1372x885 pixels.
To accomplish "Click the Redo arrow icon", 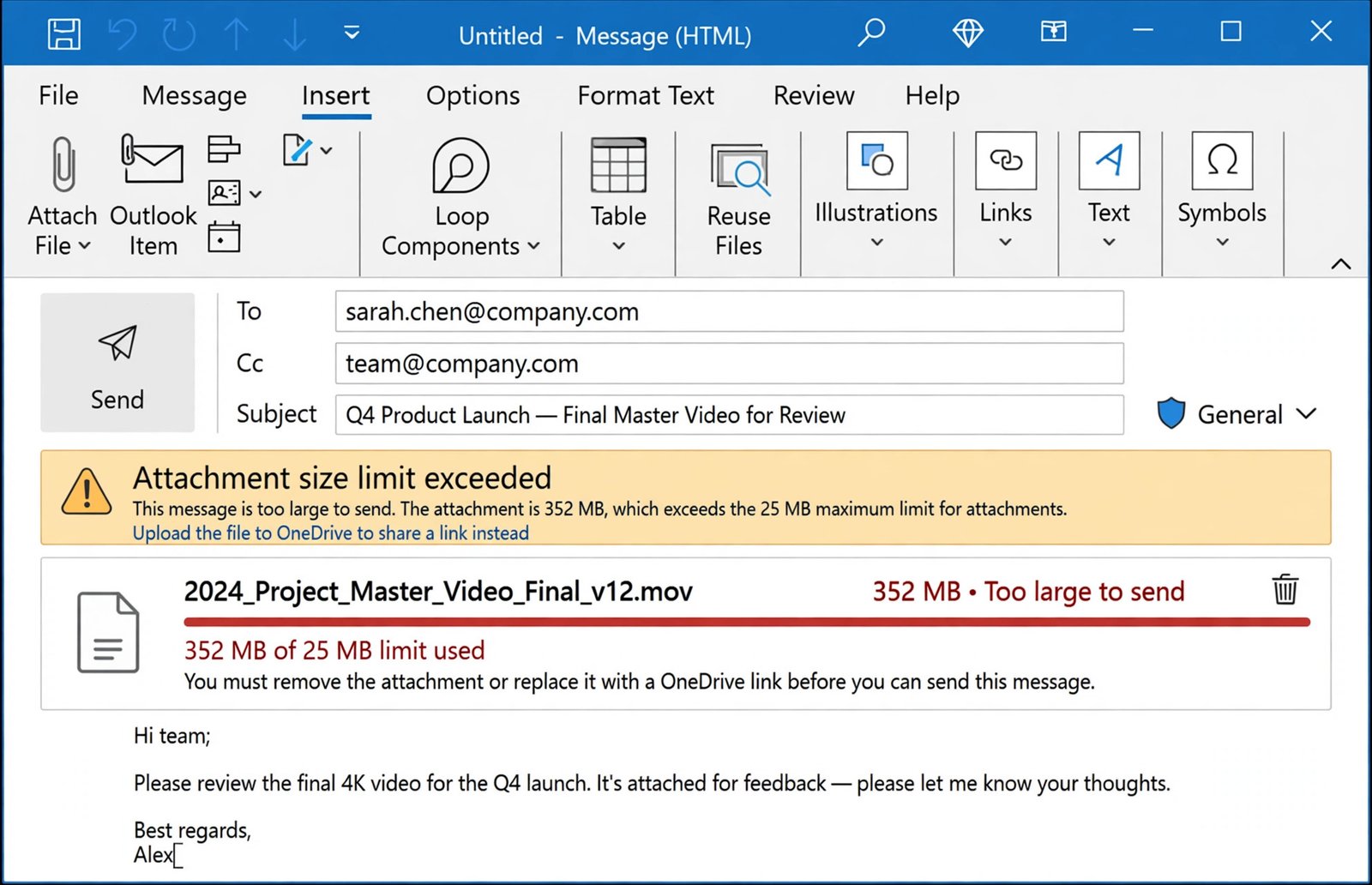I will (x=178, y=34).
